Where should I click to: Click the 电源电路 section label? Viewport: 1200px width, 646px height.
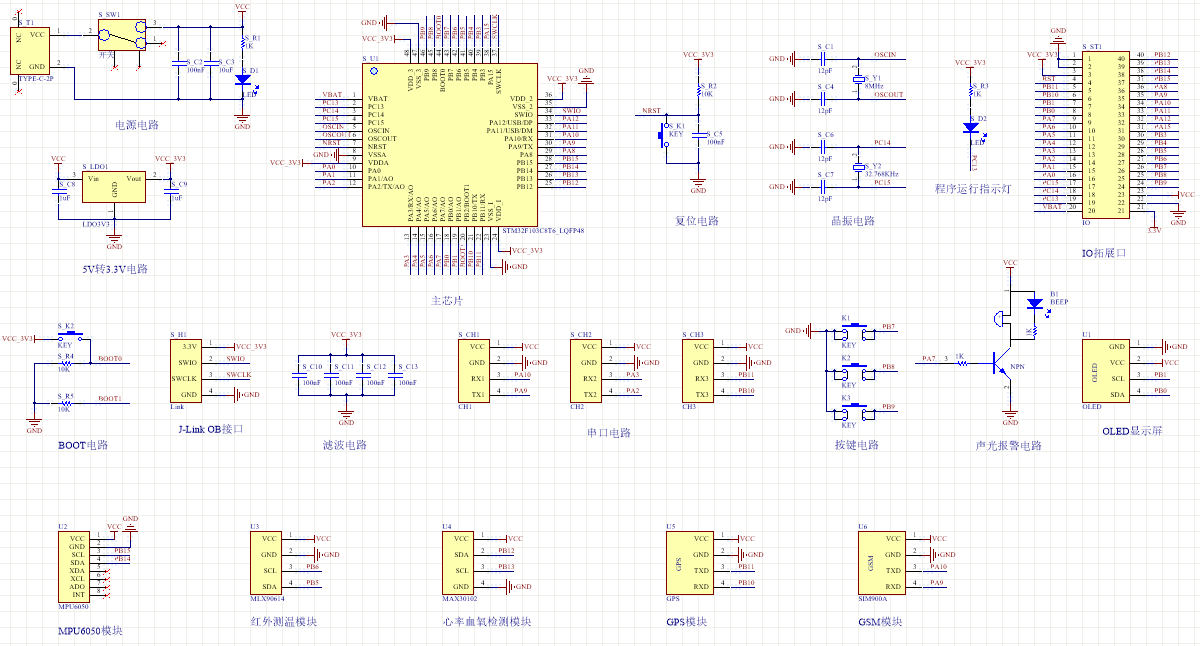136,125
